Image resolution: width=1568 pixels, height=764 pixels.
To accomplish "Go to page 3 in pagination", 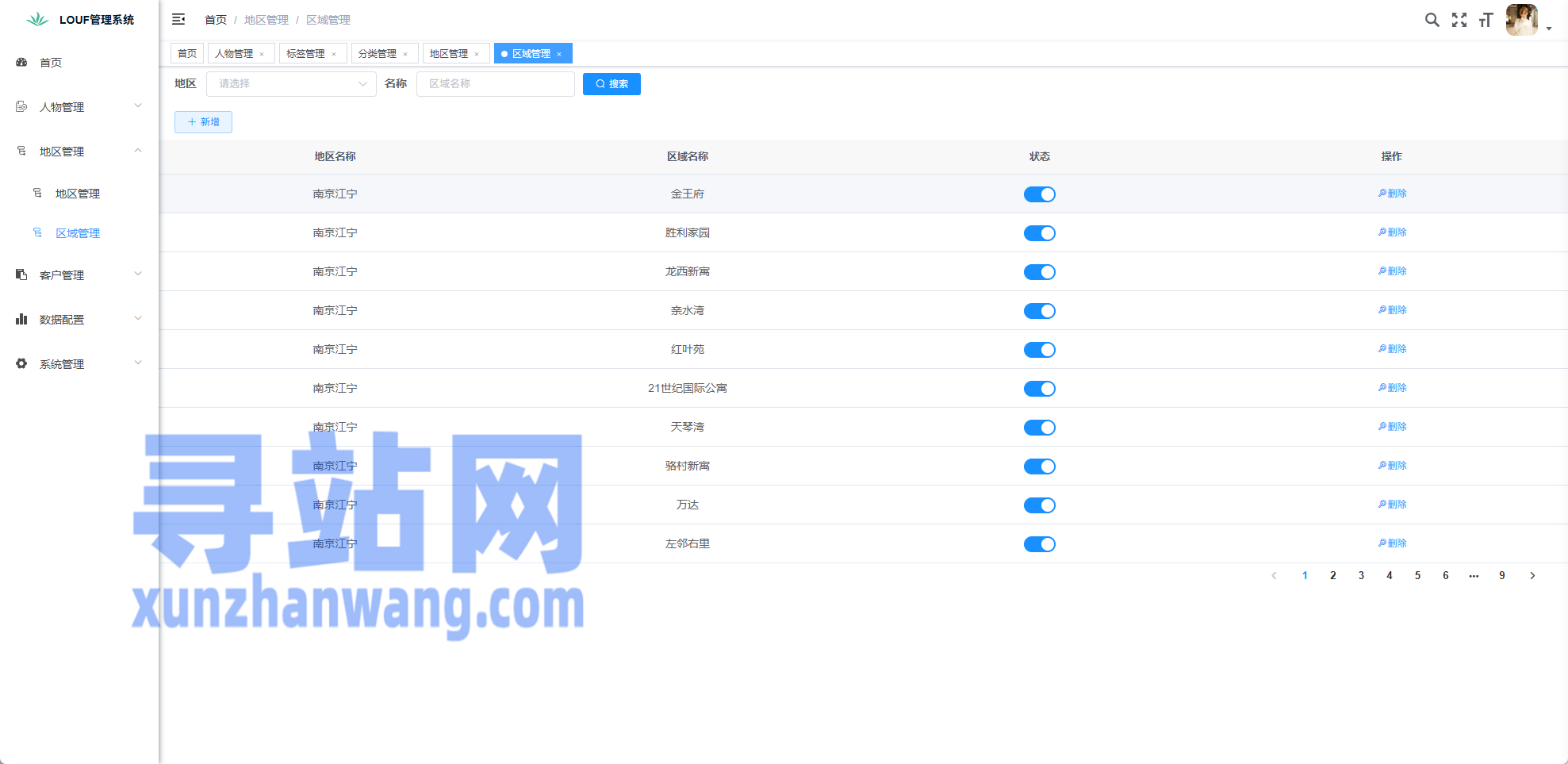I will (1361, 576).
